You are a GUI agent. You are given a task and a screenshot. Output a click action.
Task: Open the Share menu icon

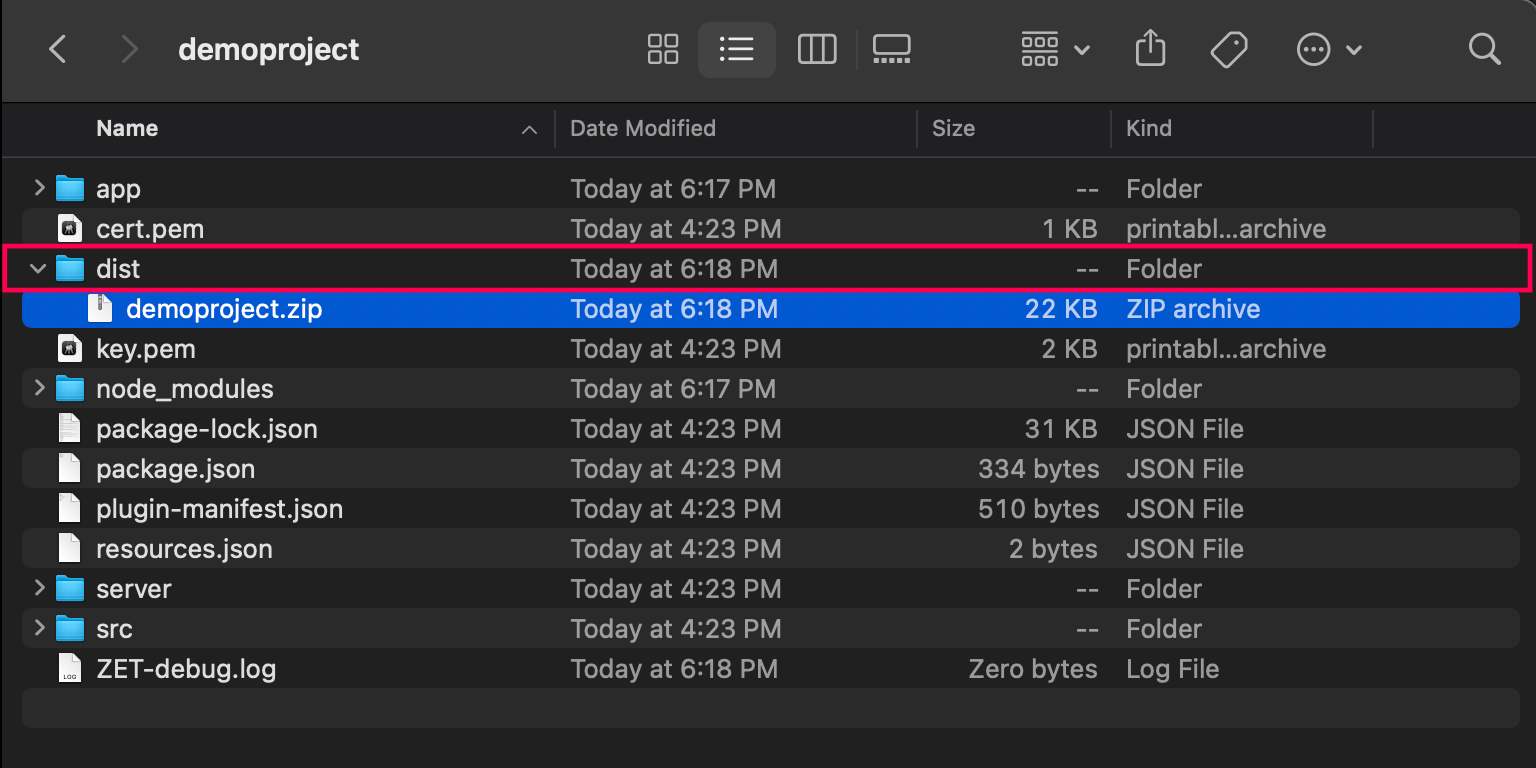(x=1150, y=49)
